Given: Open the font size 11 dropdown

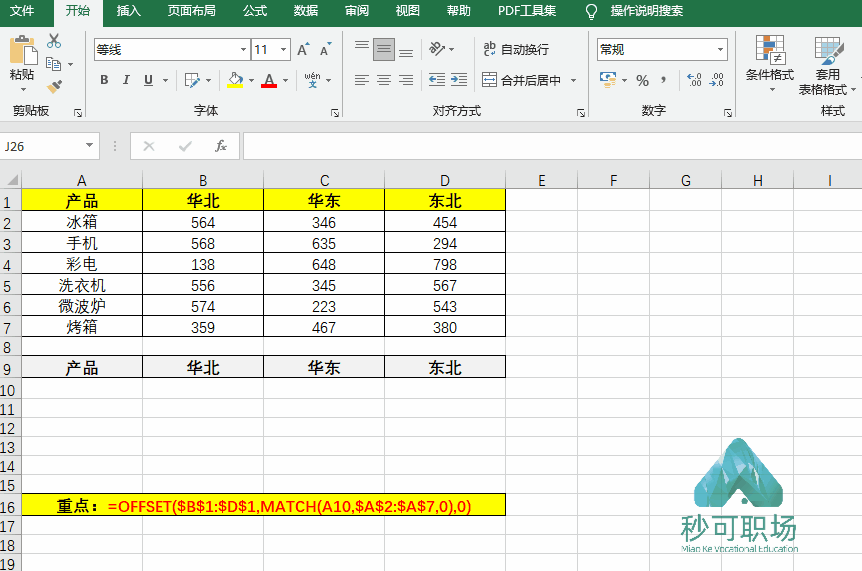Looking at the screenshot, I should coord(284,49).
